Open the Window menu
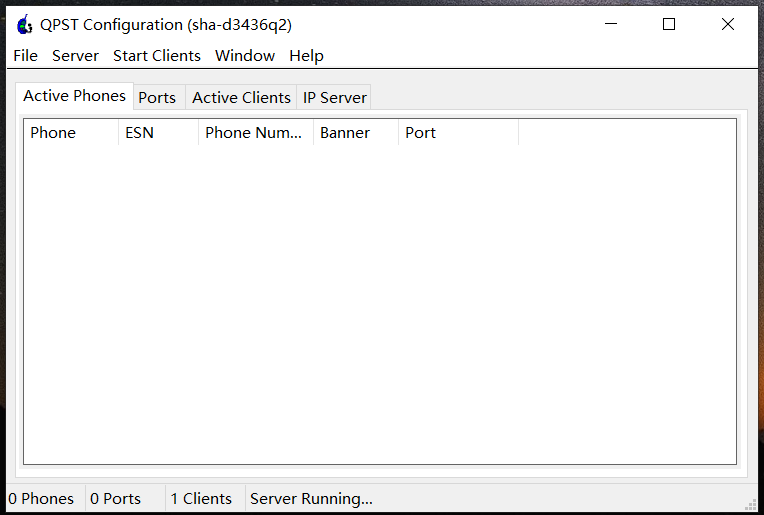764x515 pixels. point(245,56)
